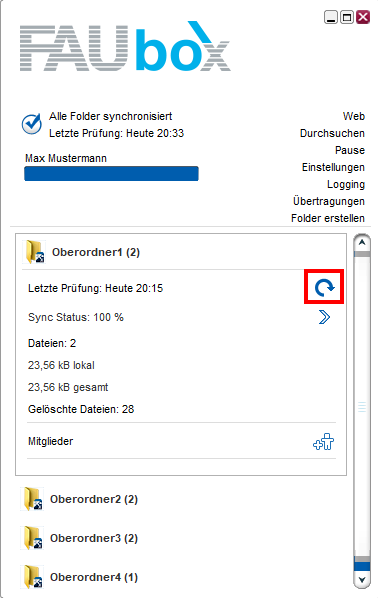Open Durchsuchen
The height and width of the screenshot is (598, 378).
tap(332, 133)
